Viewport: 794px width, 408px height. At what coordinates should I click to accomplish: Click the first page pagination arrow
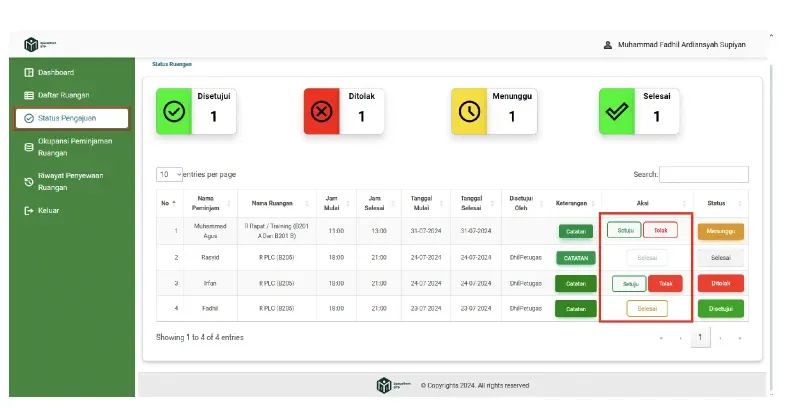(x=661, y=338)
